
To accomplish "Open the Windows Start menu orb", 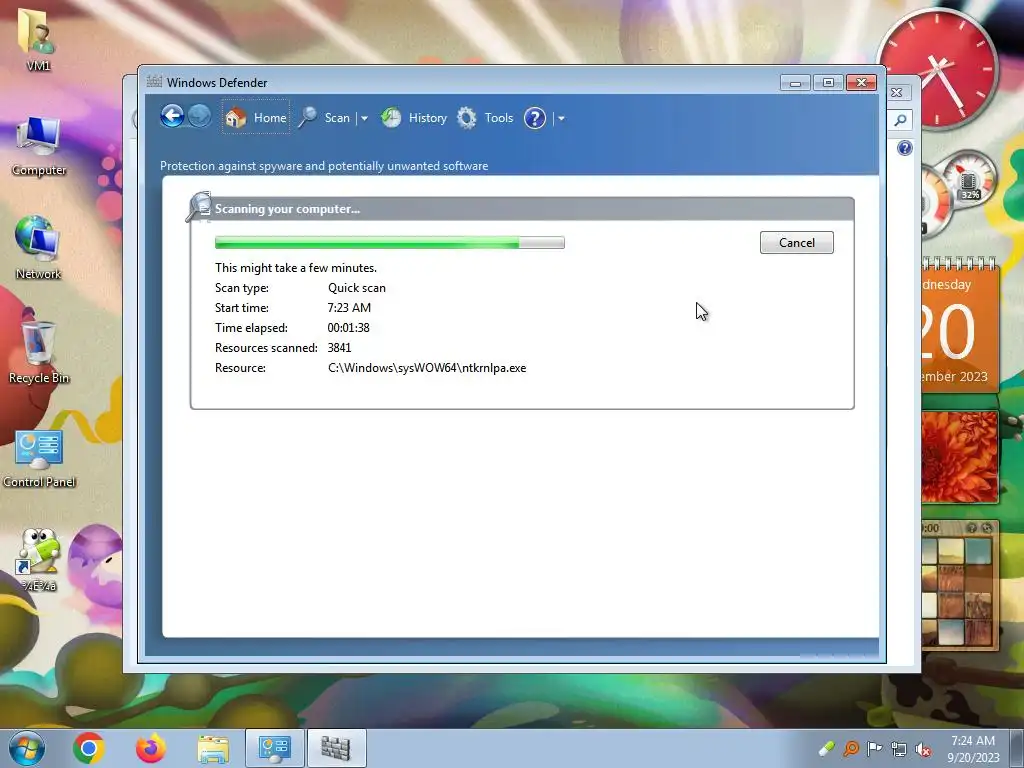I will (27, 748).
